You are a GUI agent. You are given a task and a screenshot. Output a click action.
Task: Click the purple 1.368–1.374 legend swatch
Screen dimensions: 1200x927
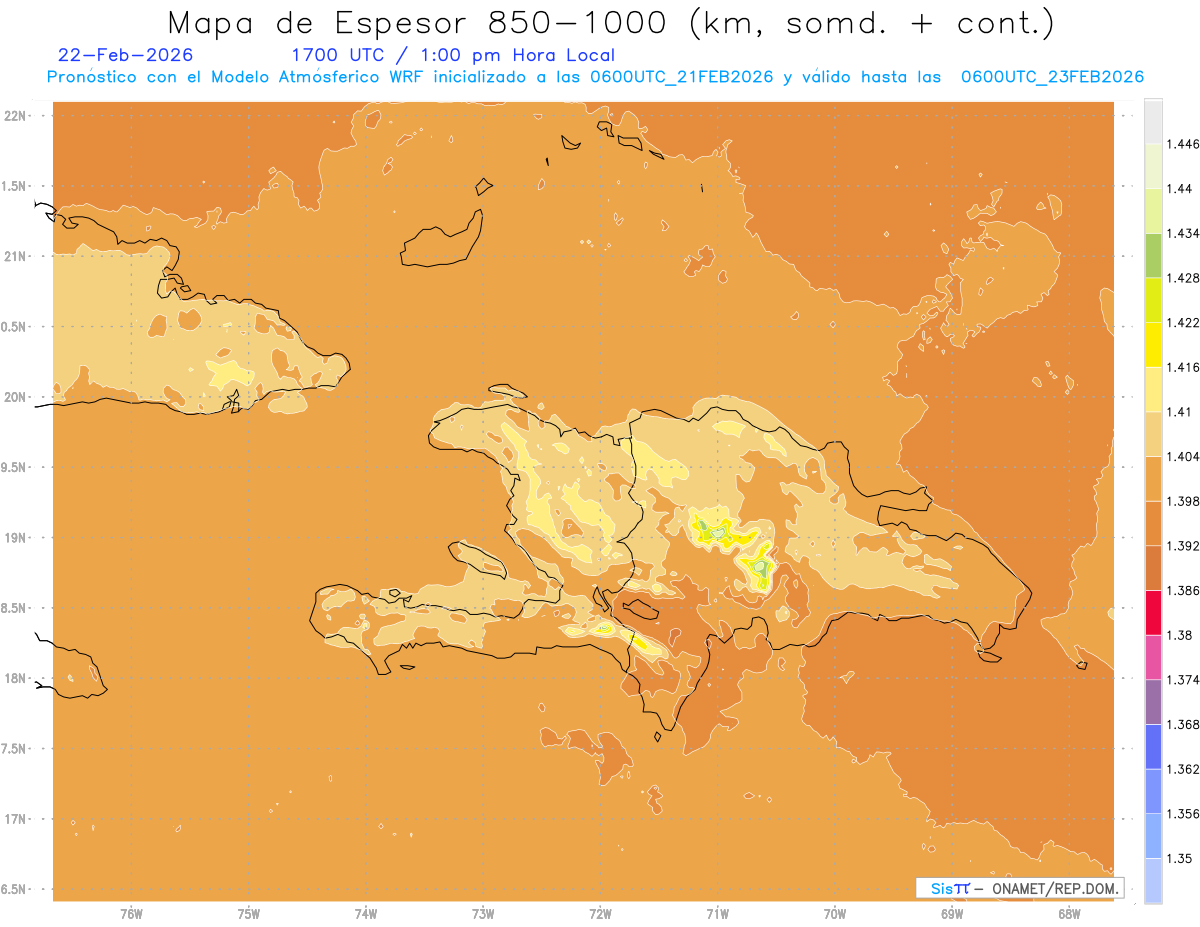(x=1153, y=702)
